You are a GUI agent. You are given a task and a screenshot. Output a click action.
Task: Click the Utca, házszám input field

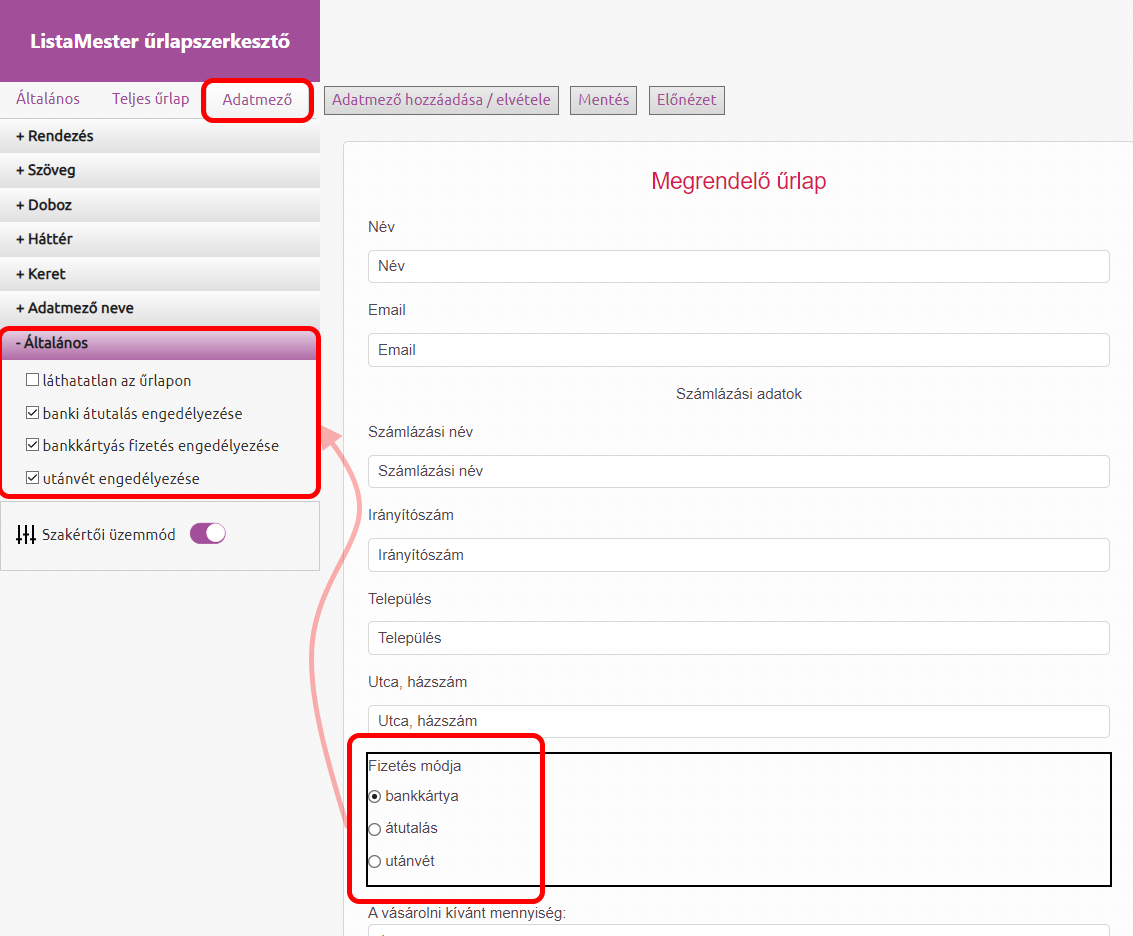(x=738, y=721)
